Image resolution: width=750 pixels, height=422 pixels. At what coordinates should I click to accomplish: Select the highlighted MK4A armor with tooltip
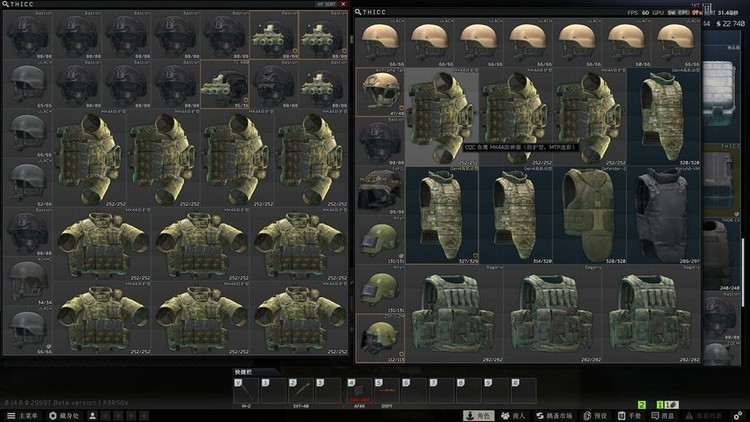[x=441, y=117]
